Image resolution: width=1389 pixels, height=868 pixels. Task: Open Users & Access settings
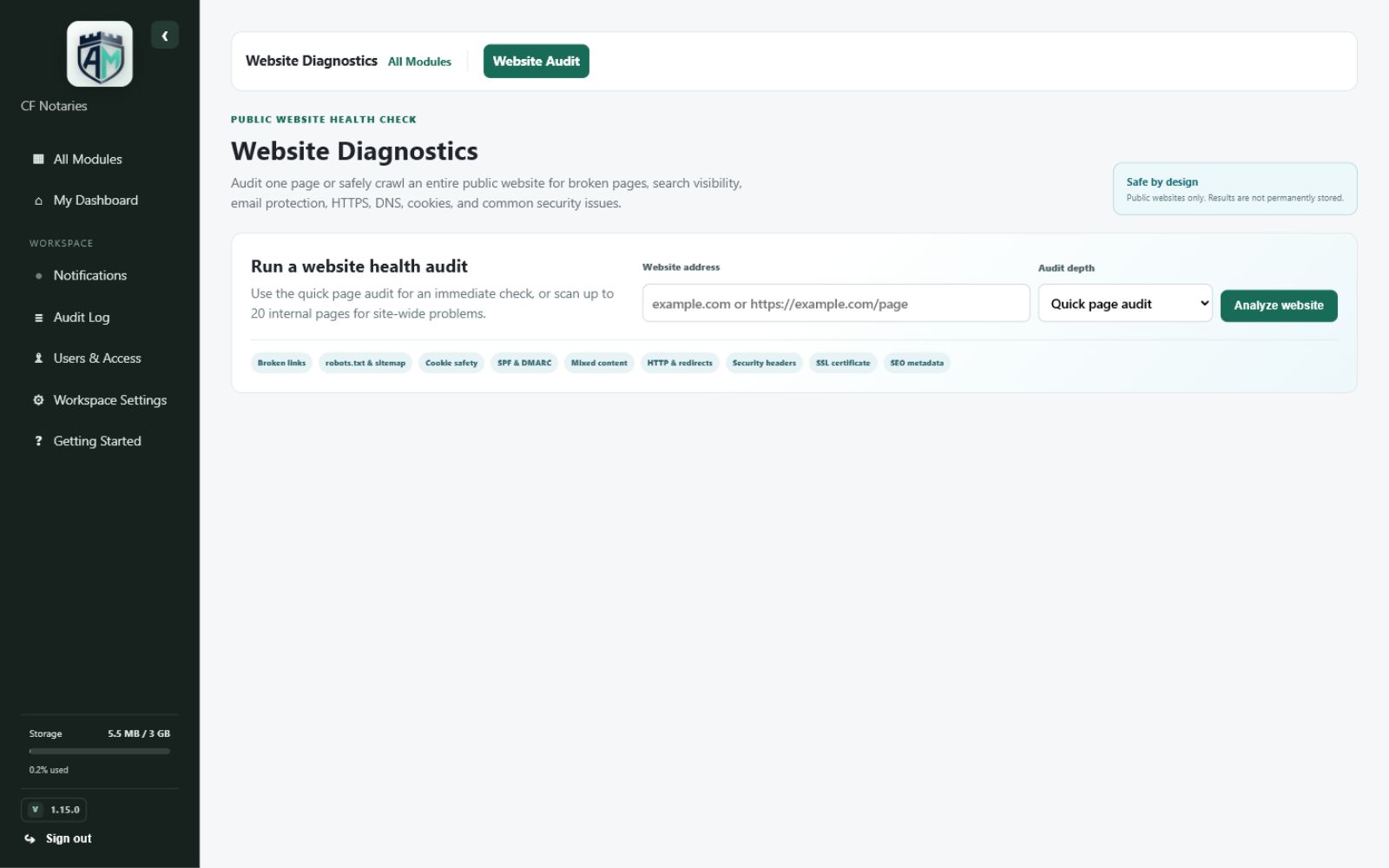coord(100,358)
